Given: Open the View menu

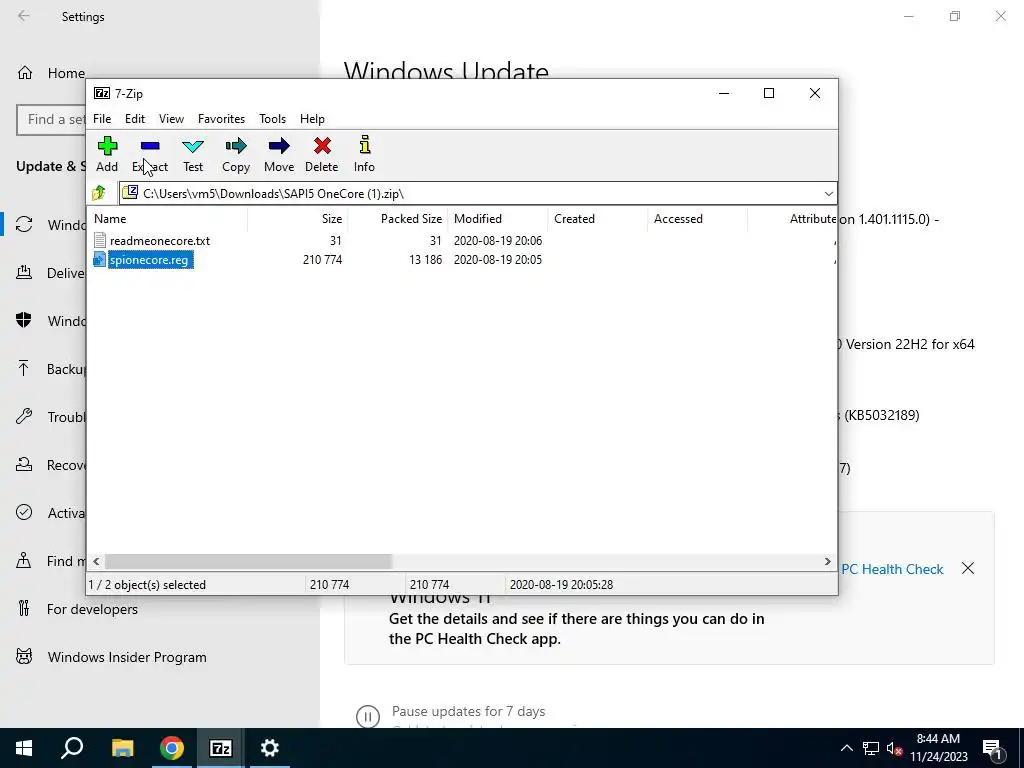Looking at the screenshot, I should pyautogui.click(x=171, y=119).
